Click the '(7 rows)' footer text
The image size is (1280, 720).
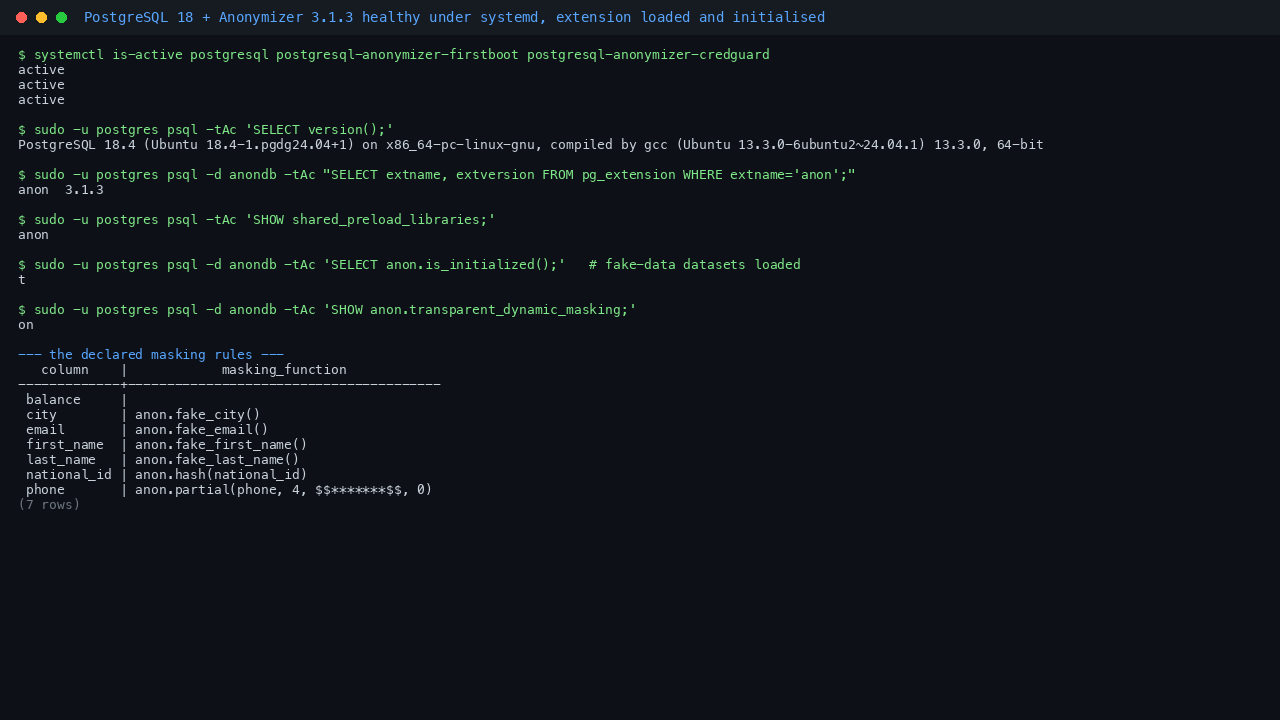pos(49,505)
